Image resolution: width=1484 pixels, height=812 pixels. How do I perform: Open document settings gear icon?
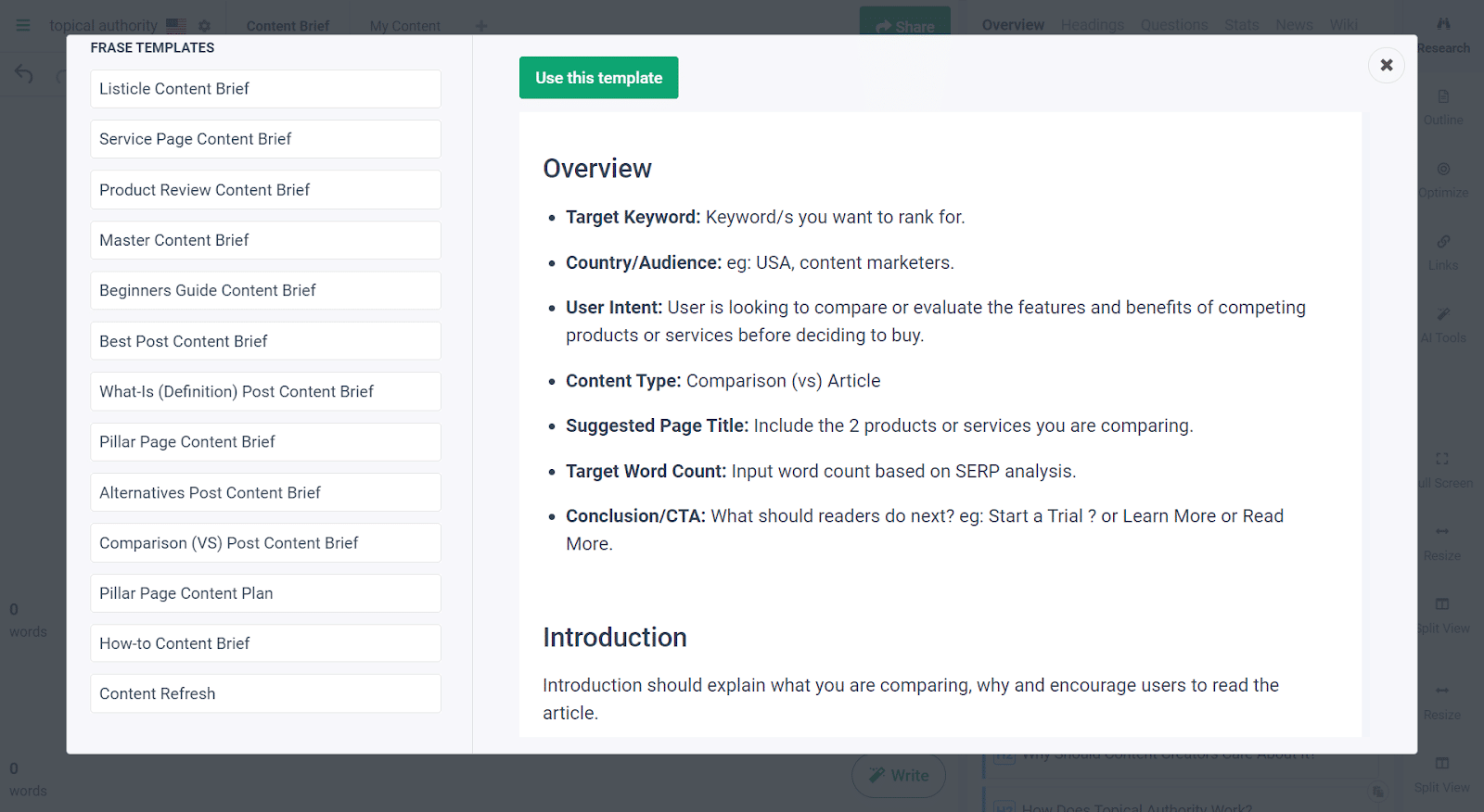[205, 25]
